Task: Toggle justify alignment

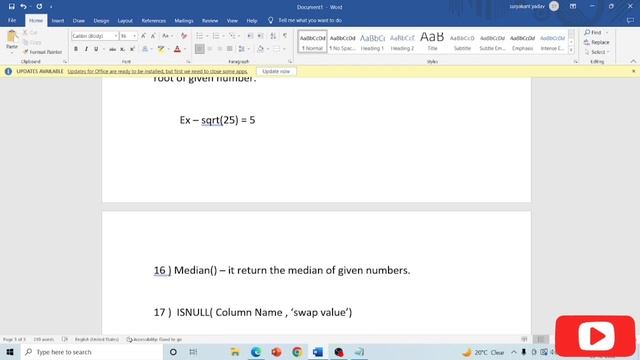Action: tap(229, 49)
